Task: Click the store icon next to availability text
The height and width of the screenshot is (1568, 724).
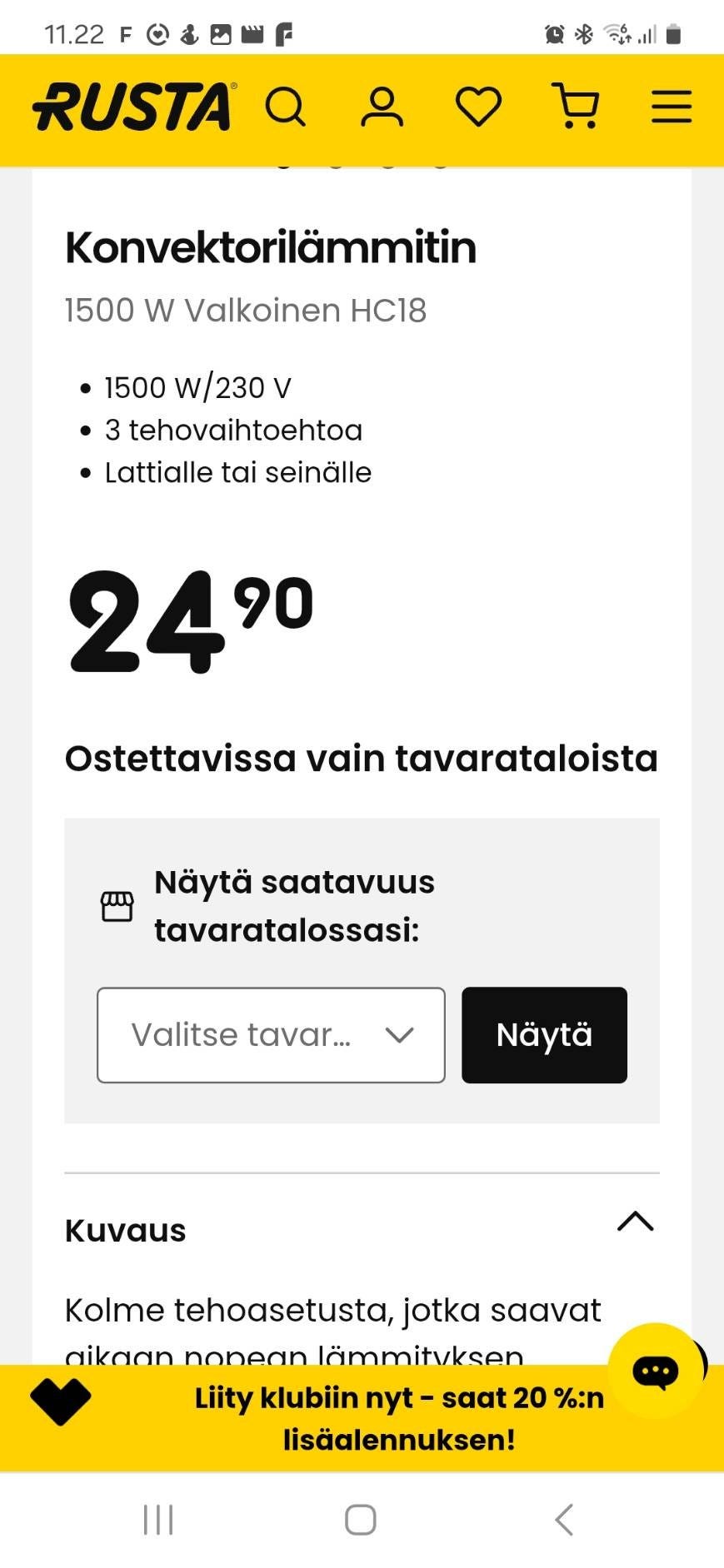Action: [x=117, y=908]
